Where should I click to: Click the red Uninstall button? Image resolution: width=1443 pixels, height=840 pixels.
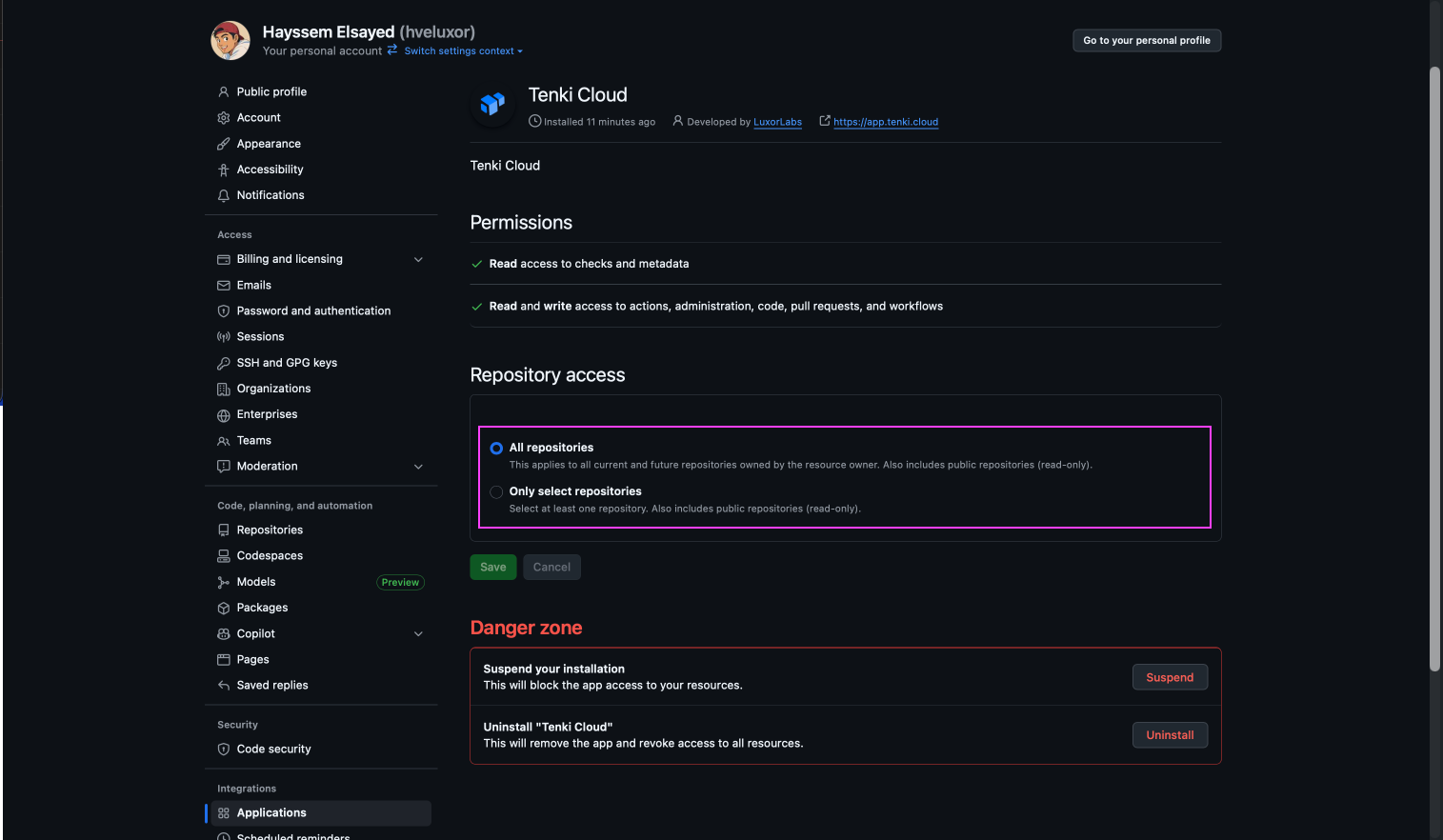tap(1170, 735)
